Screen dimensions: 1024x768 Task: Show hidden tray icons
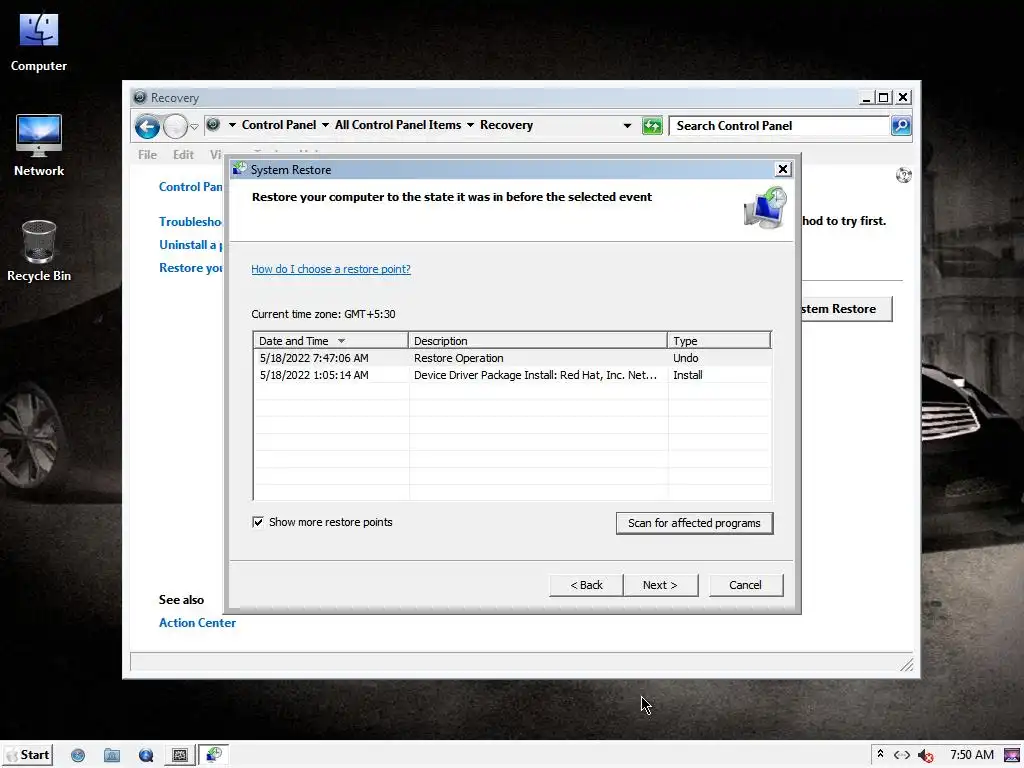pos(880,754)
